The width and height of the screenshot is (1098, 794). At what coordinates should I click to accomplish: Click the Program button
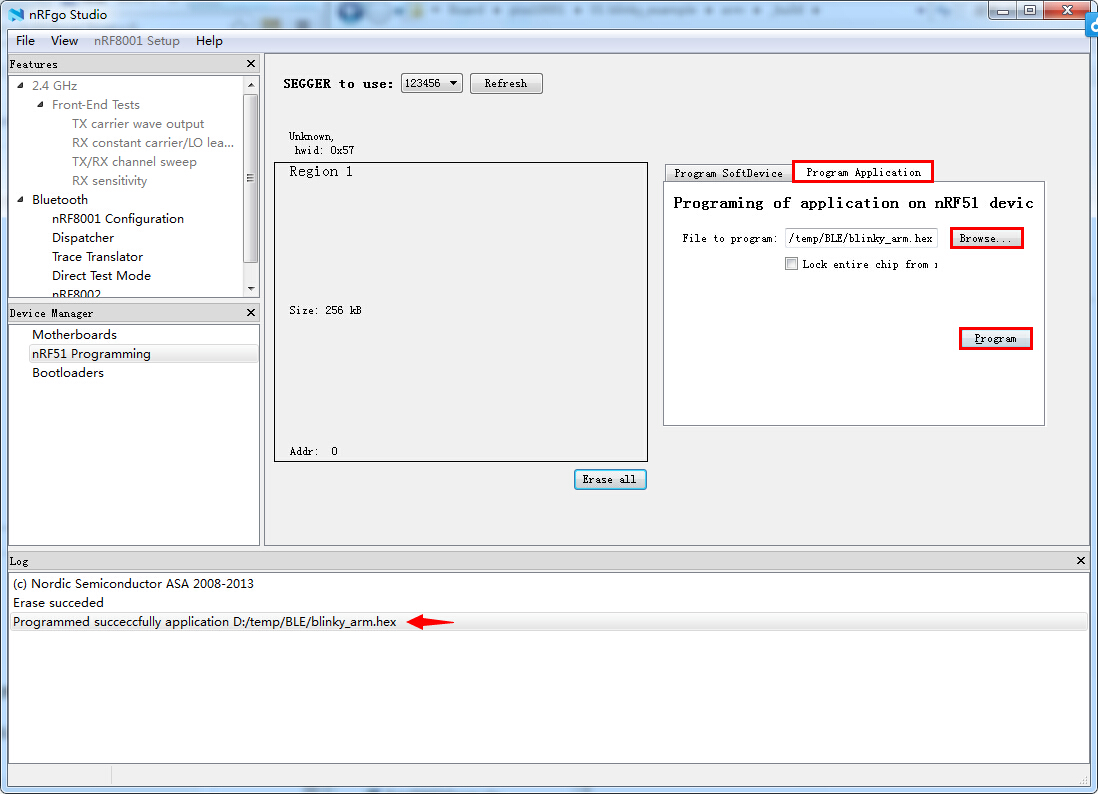tap(995, 339)
